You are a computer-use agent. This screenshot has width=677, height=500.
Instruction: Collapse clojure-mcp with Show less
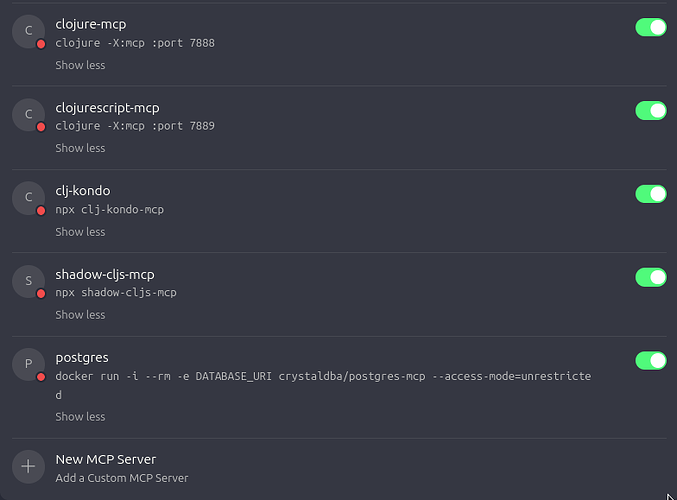point(80,65)
